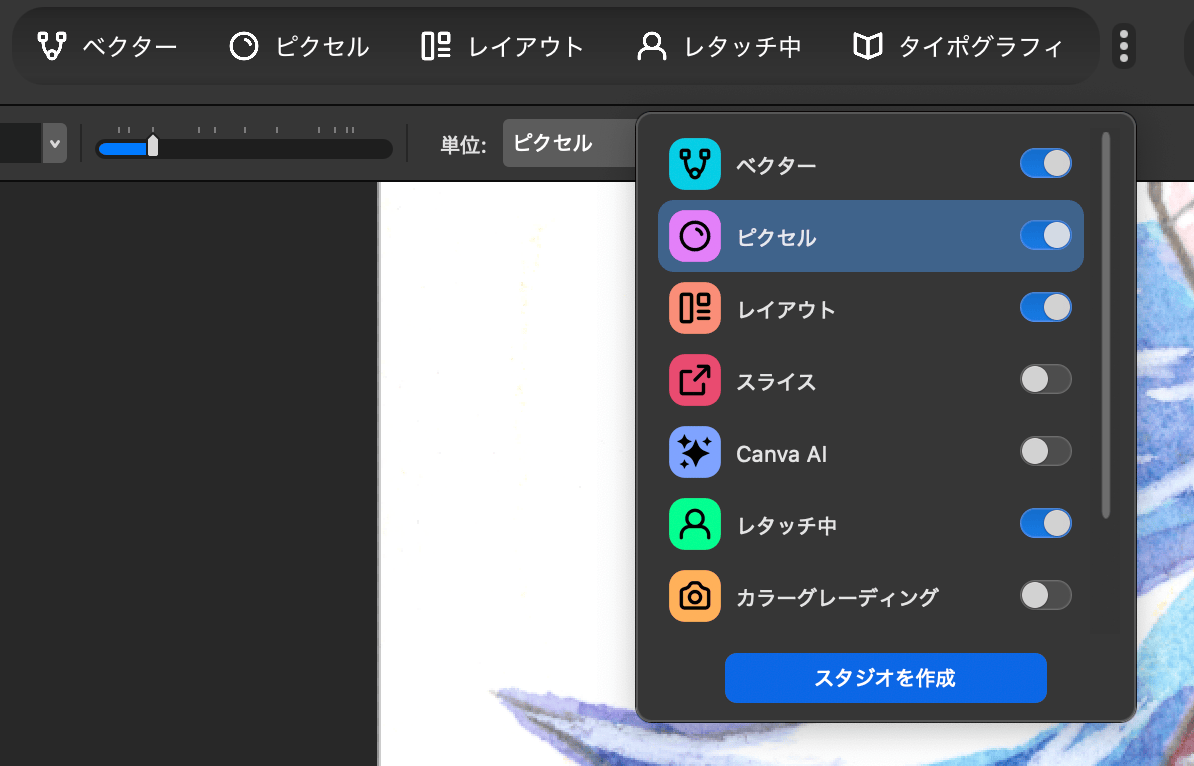Click the Vector studio icon in the list
The height and width of the screenshot is (766, 1194).
[694, 164]
